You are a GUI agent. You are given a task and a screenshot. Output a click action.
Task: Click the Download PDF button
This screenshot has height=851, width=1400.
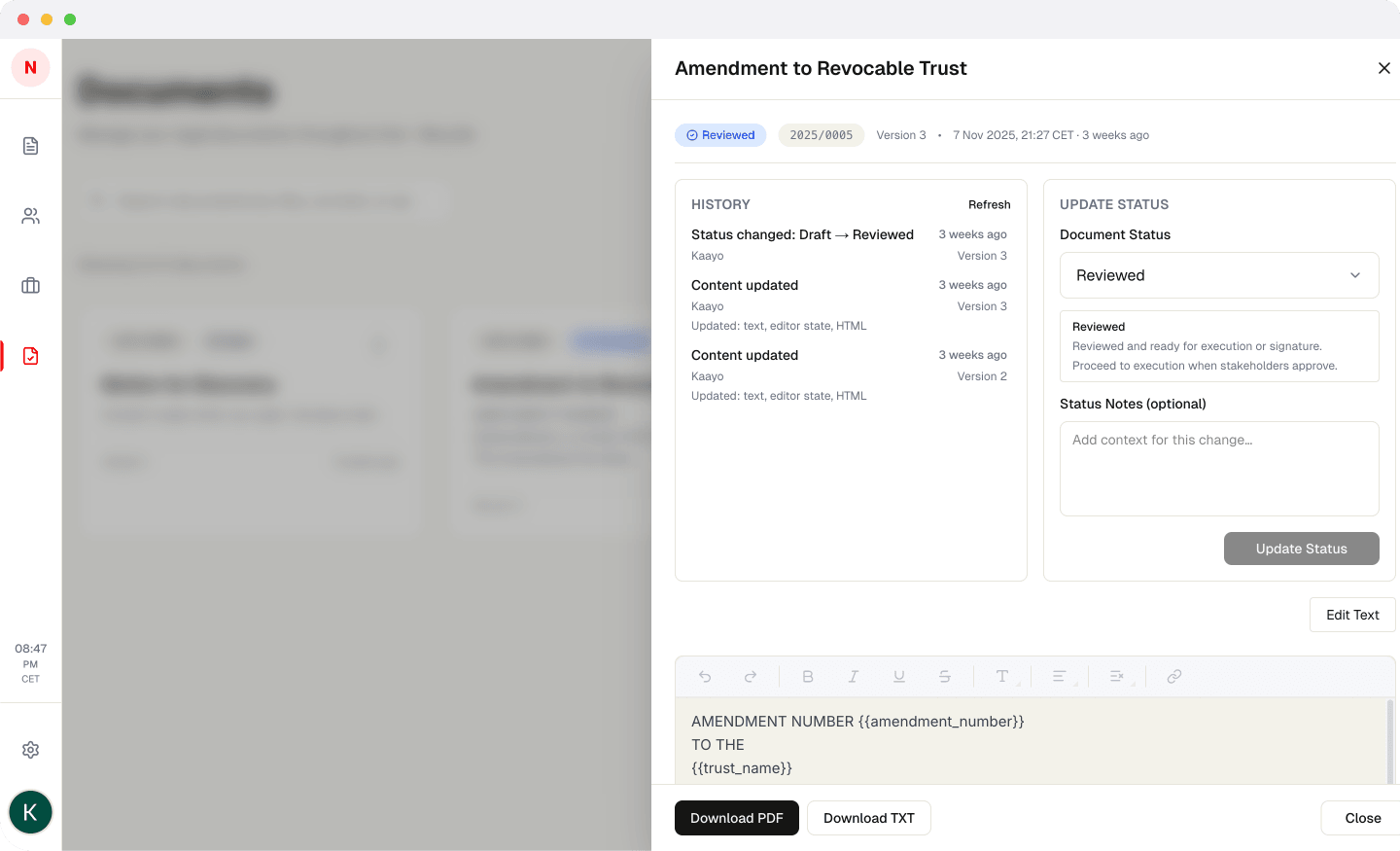click(736, 818)
